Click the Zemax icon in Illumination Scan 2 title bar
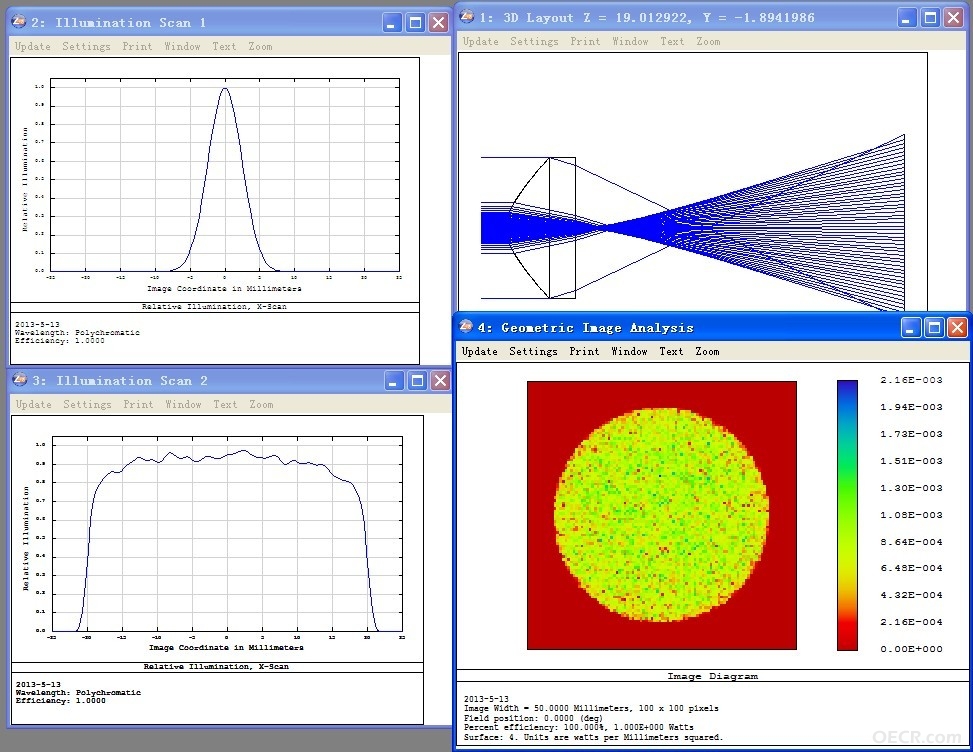The image size is (973, 752). (x=20, y=380)
